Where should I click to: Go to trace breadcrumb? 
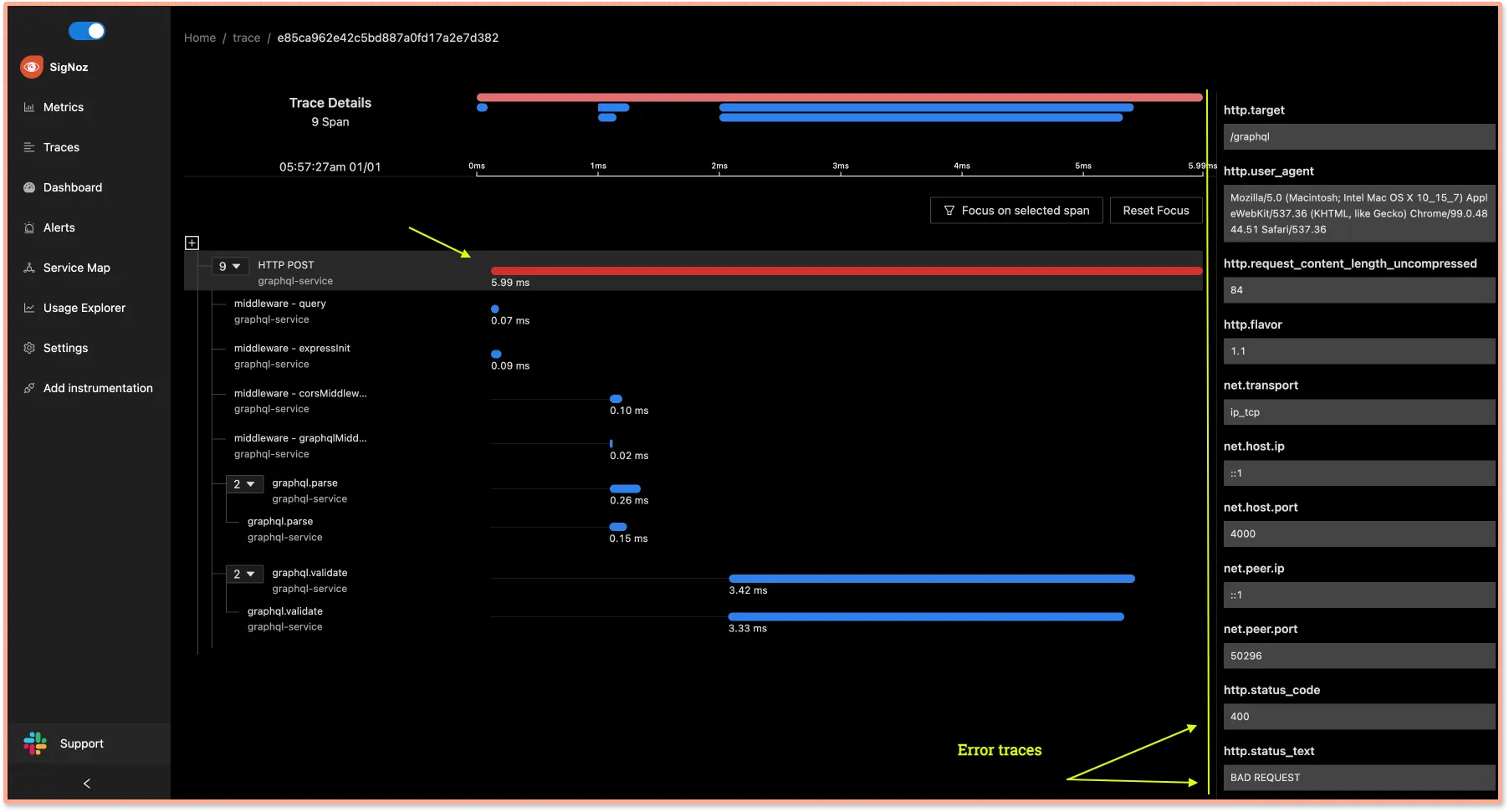pyautogui.click(x=246, y=38)
